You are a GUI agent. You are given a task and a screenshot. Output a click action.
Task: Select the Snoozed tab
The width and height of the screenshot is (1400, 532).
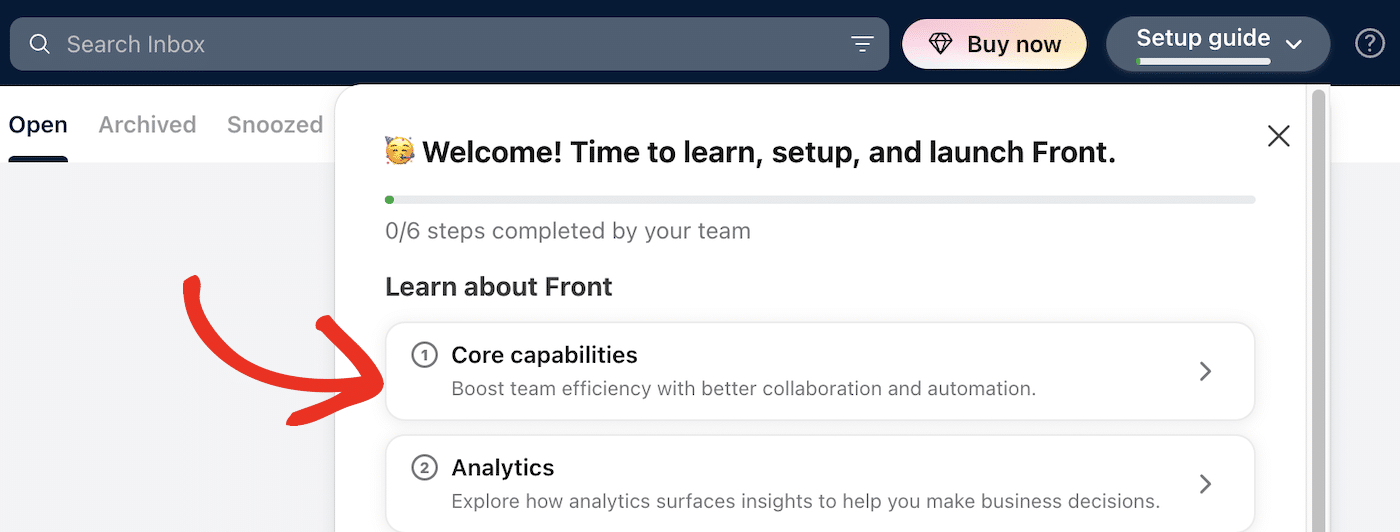coord(275,125)
